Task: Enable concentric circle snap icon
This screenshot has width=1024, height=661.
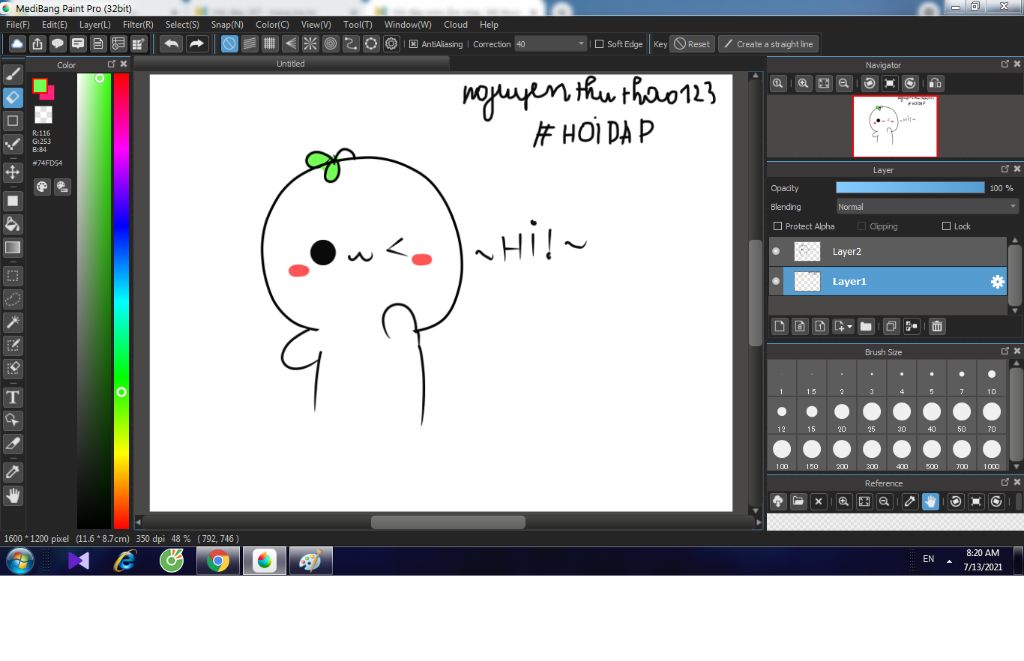Action: tap(330, 44)
